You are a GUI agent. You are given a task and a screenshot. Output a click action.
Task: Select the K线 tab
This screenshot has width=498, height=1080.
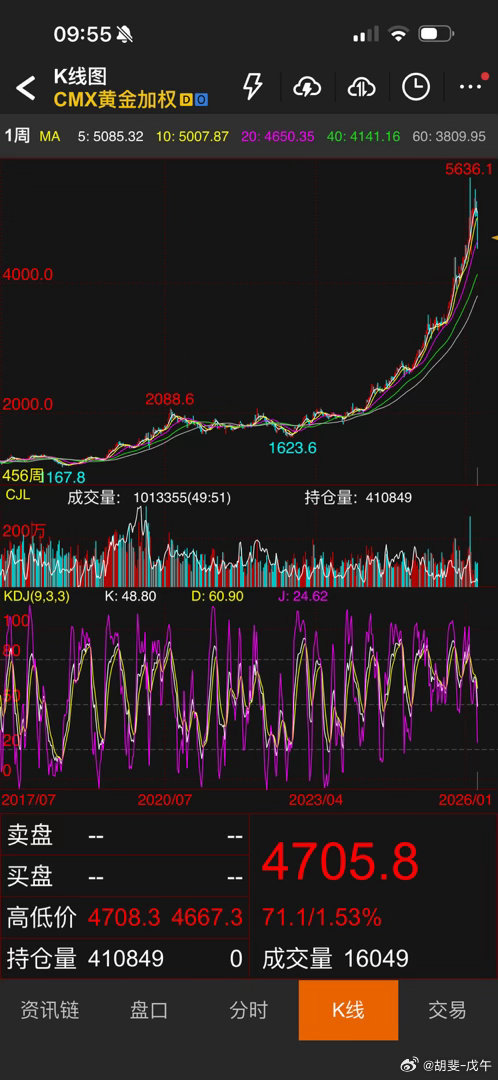pos(349,1010)
